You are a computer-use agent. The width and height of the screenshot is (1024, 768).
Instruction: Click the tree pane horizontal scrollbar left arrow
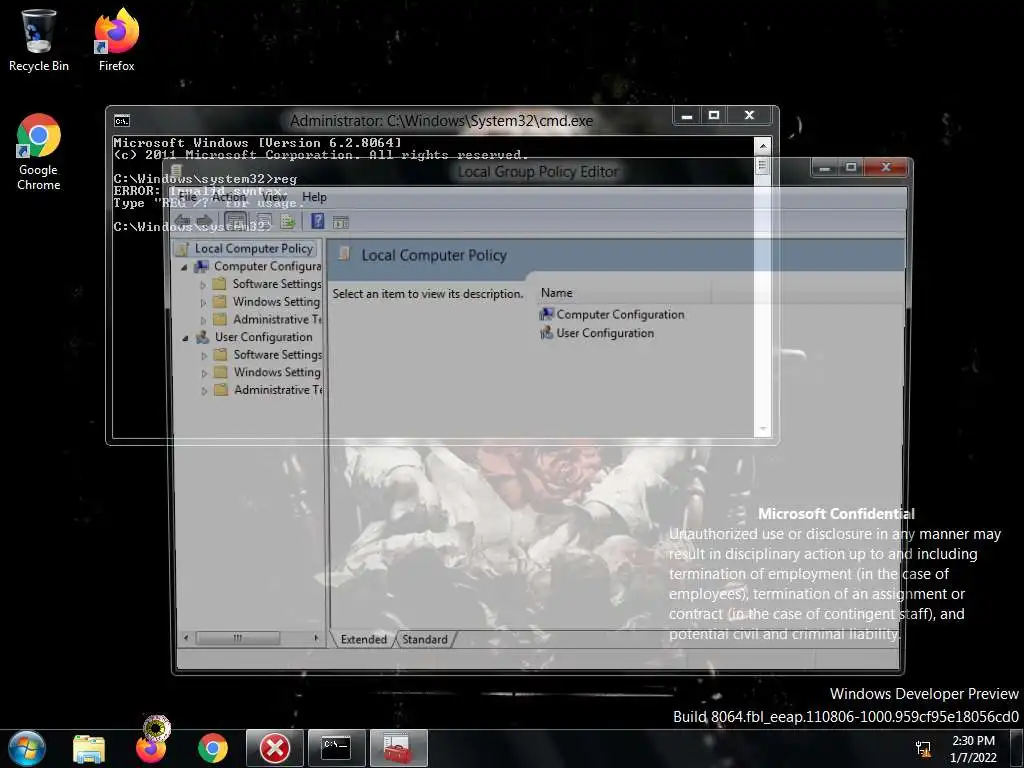(187, 638)
